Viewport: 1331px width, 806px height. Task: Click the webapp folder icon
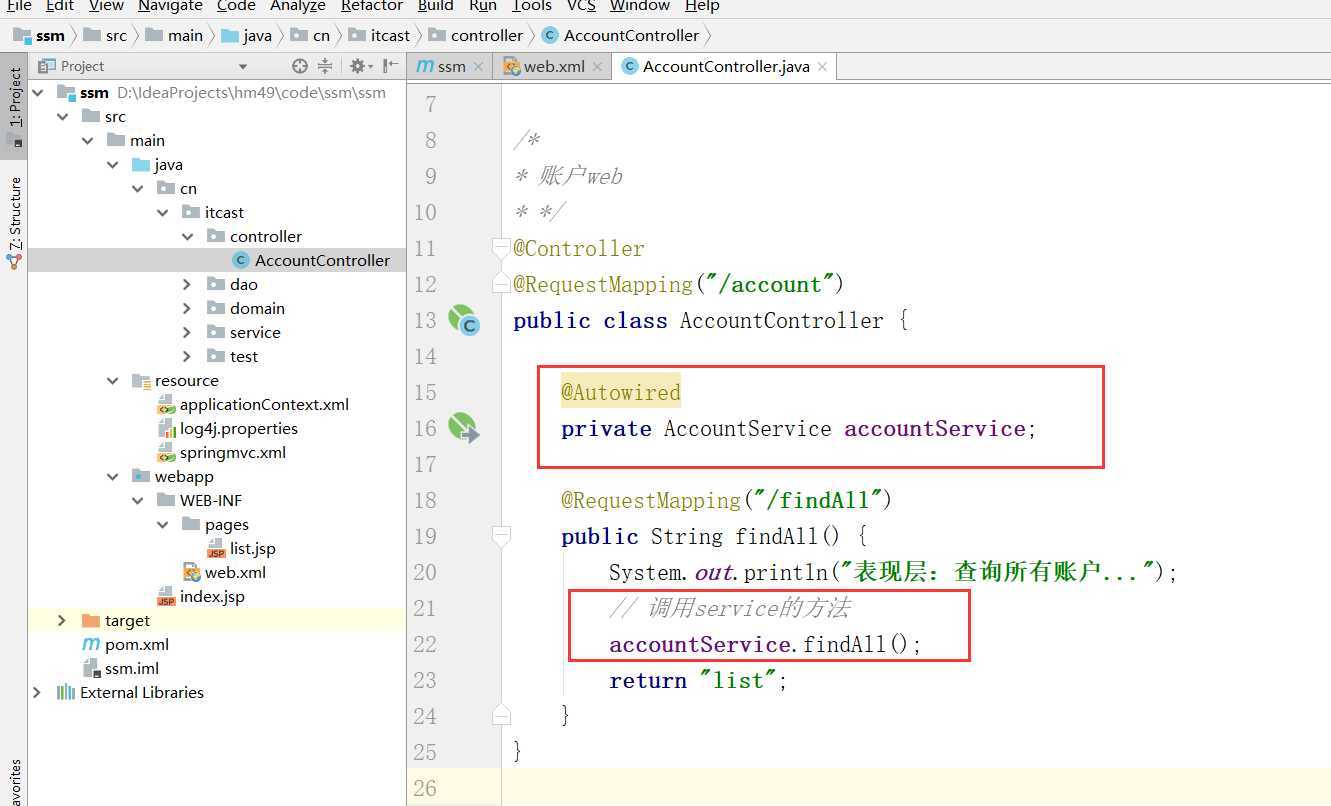coord(140,476)
